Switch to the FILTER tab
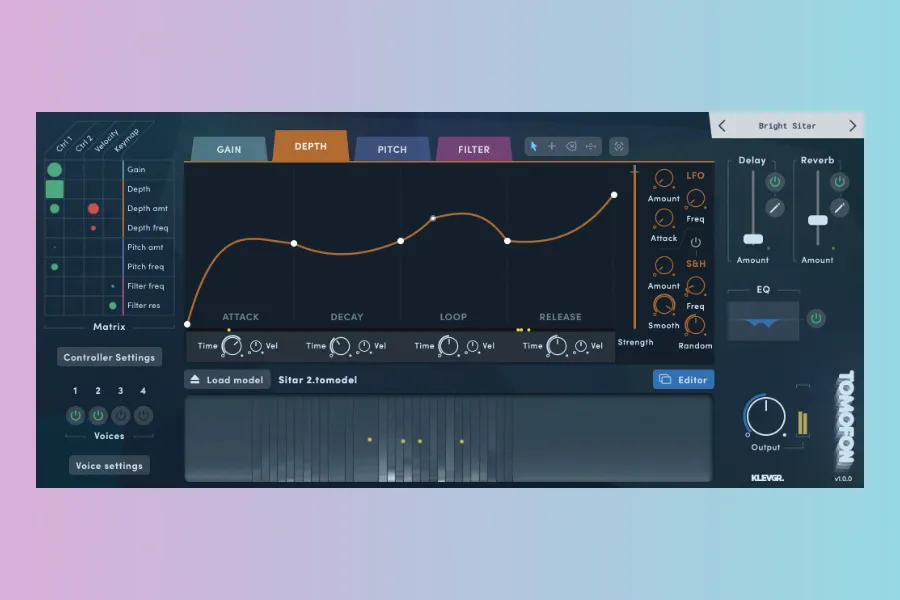The width and height of the screenshot is (900, 600). coord(474,150)
